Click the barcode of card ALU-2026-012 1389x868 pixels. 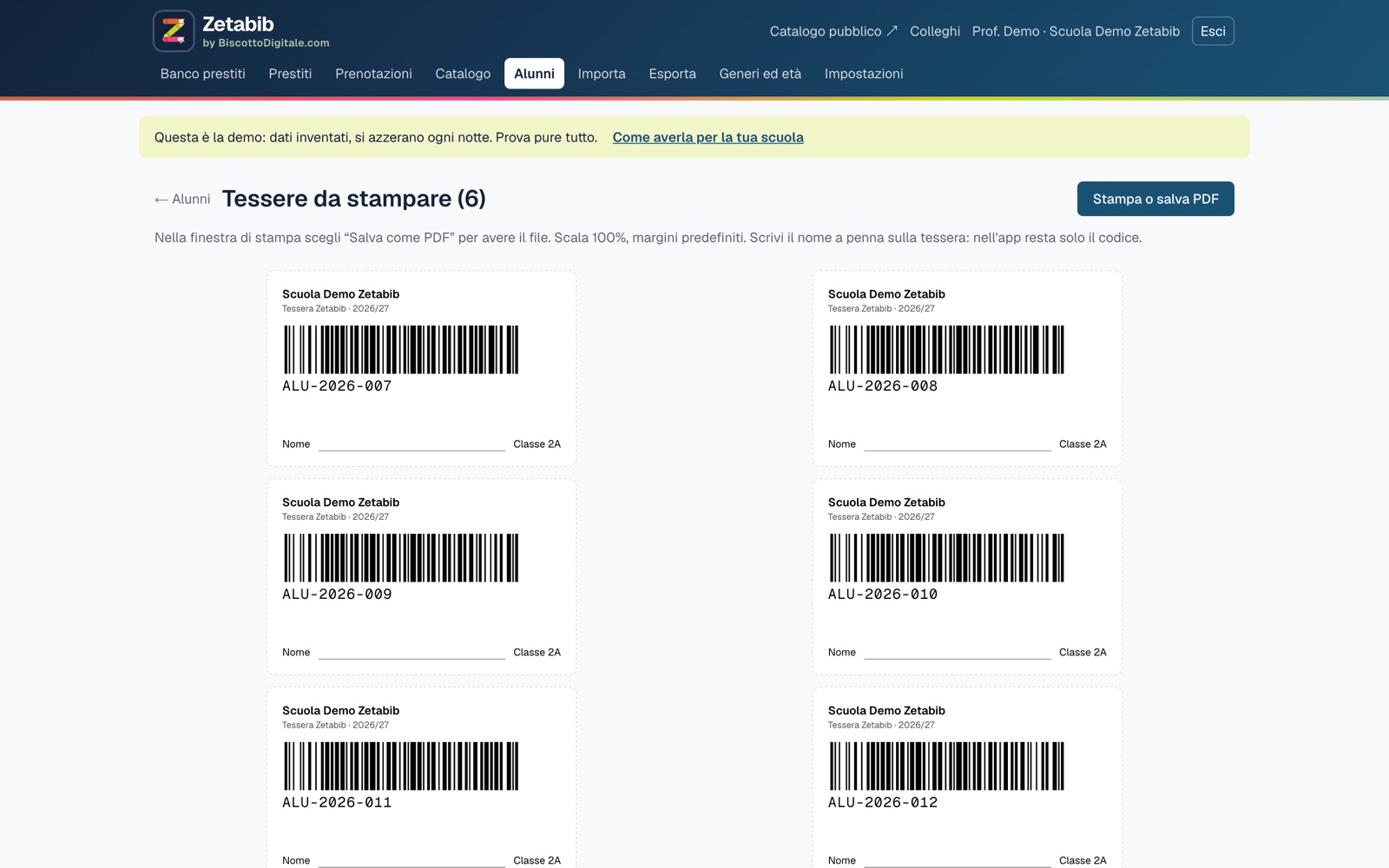[x=946, y=766]
